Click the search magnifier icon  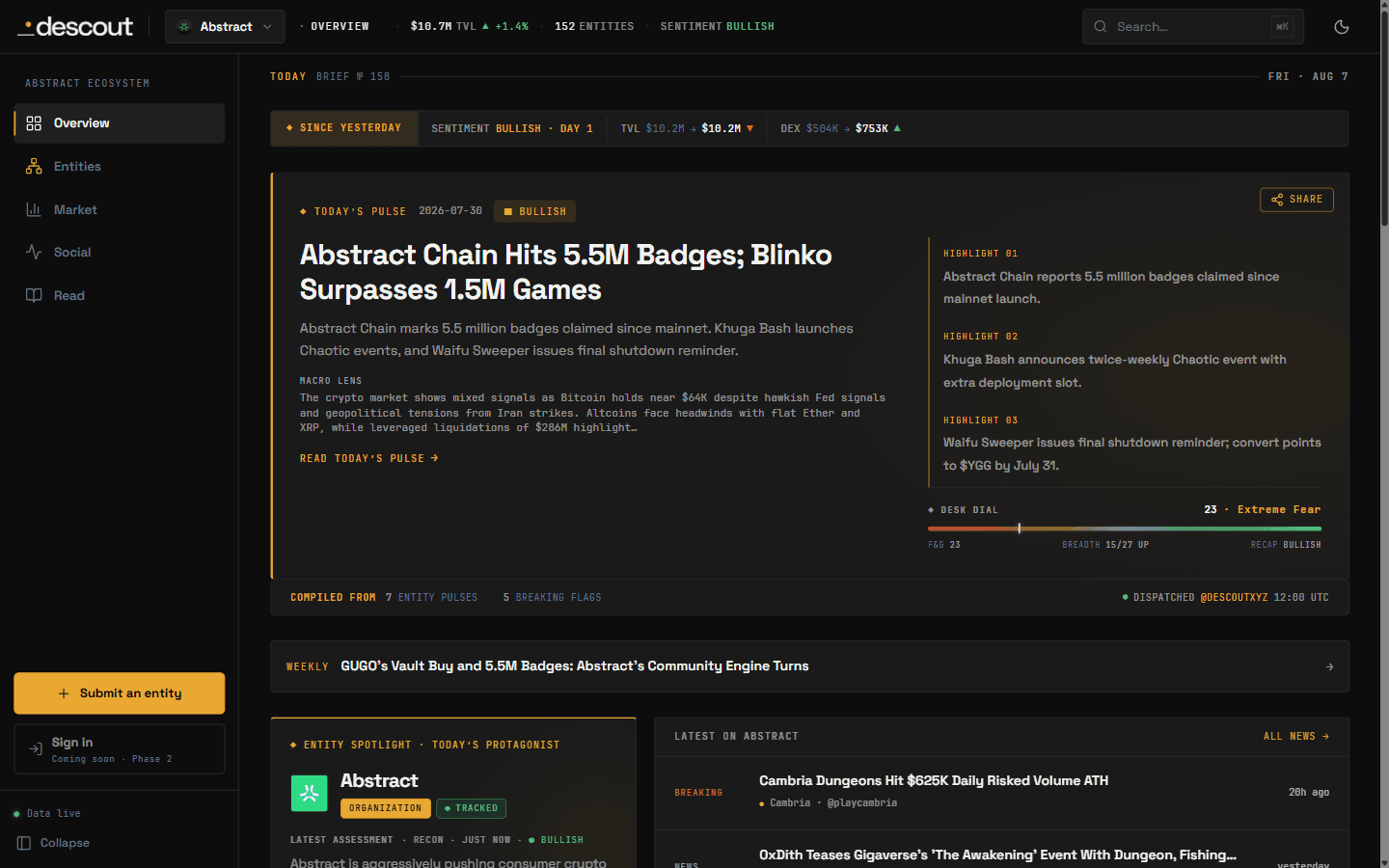[1101, 27]
